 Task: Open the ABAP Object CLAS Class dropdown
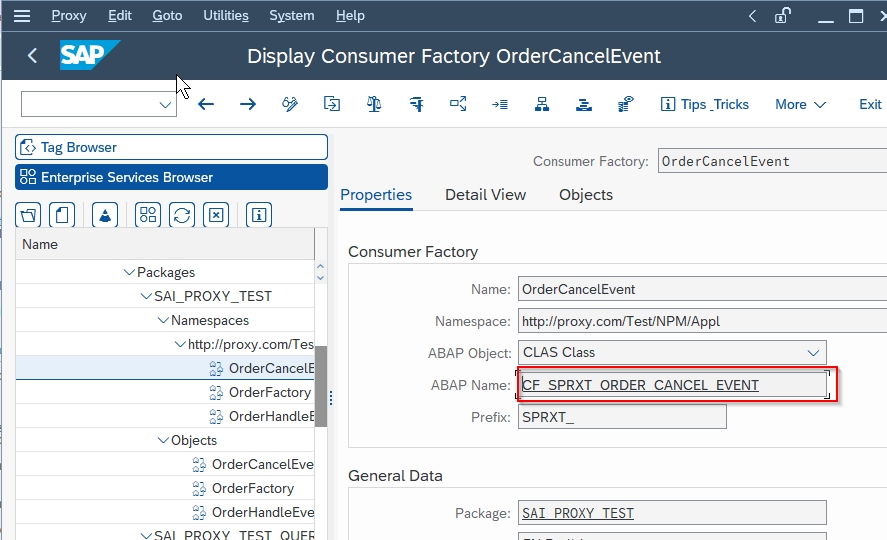click(814, 352)
